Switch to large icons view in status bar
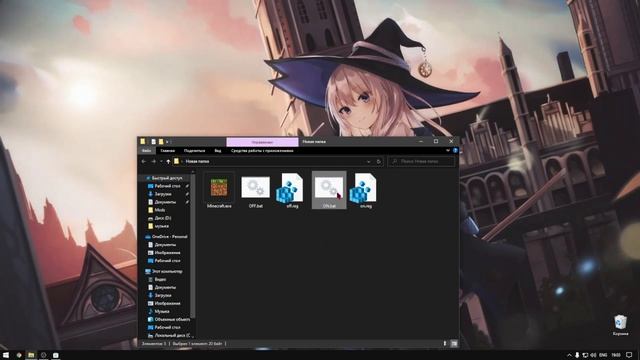Viewport: 640px width, 360px height. [453, 344]
